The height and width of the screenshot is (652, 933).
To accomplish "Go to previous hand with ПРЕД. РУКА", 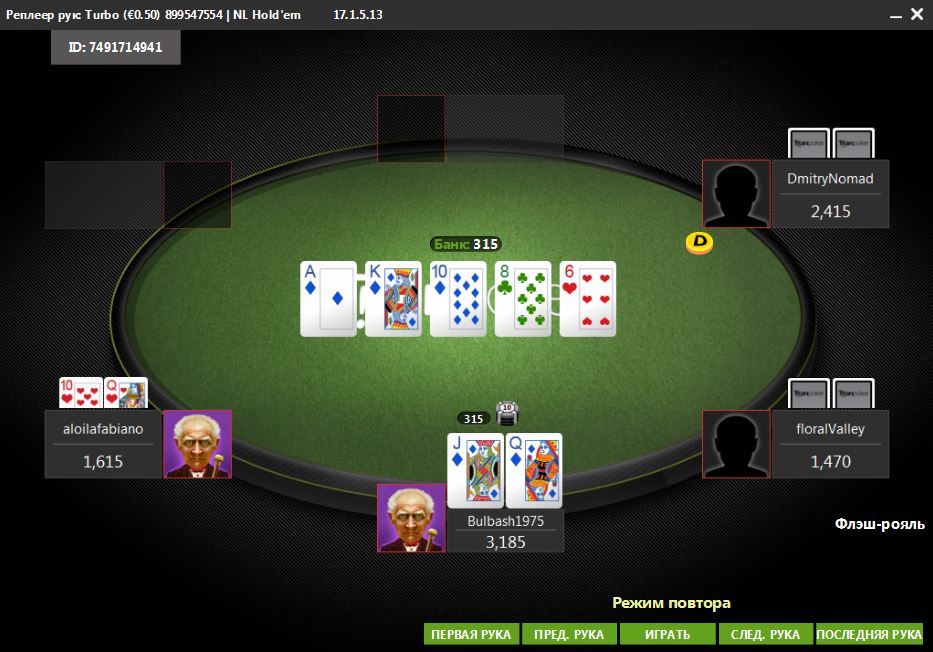I will tap(569, 634).
